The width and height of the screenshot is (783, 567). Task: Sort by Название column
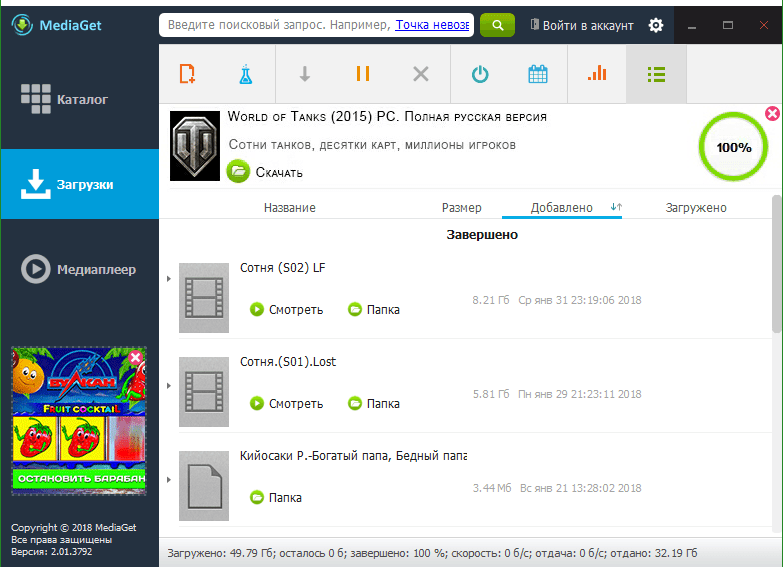(290, 208)
